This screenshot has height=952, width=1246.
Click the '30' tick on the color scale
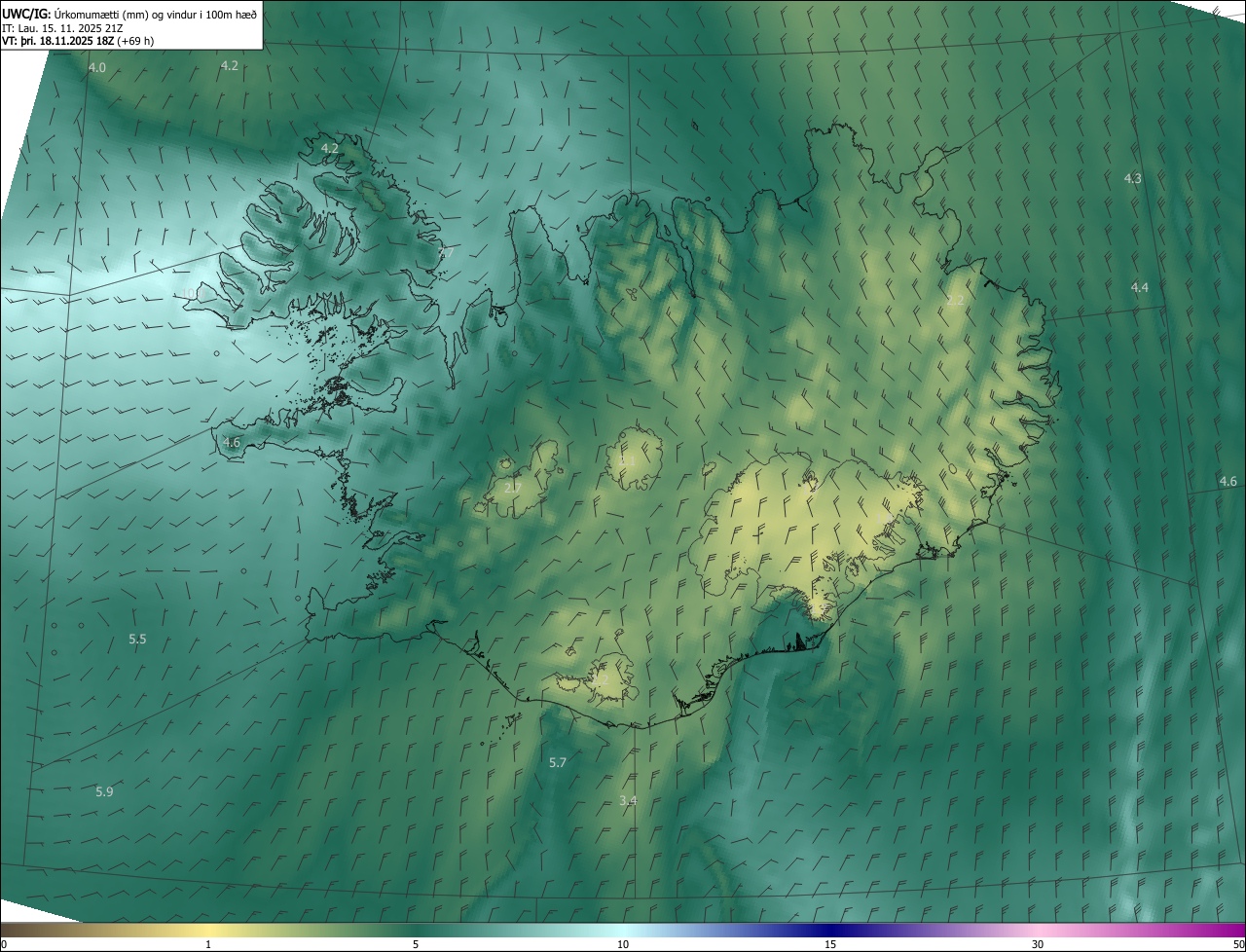coord(1038,944)
